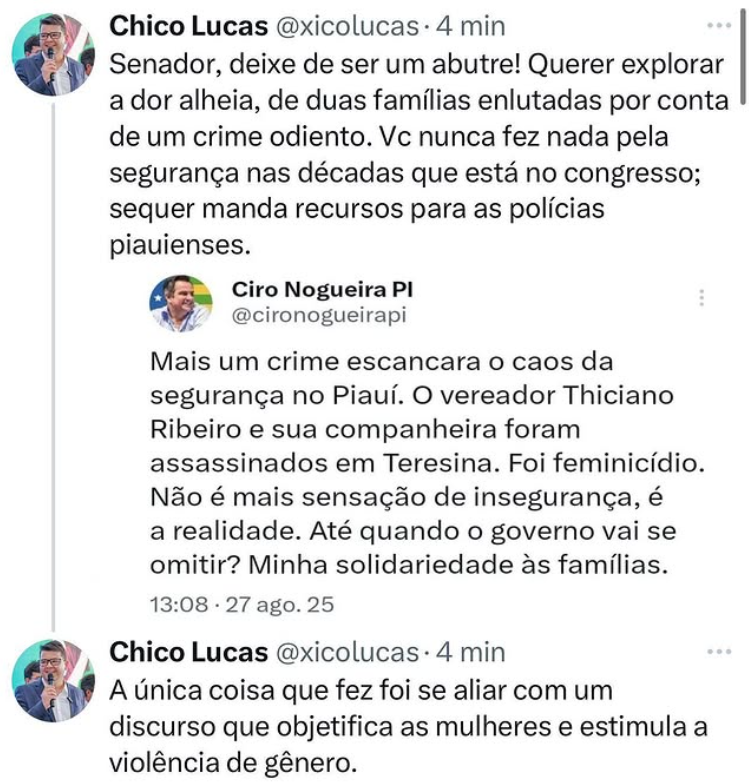Open quoted tweet timestamp 13:08 · 27 ago. 25
Image resolution: width=749 pixels, height=784 pixels.
click(241, 604)
